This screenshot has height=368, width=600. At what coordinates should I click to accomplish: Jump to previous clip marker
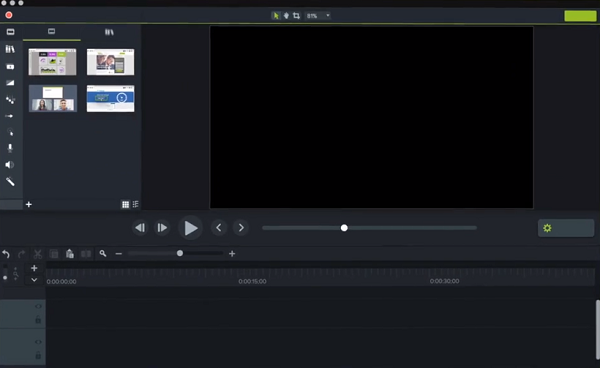(219, 228)
